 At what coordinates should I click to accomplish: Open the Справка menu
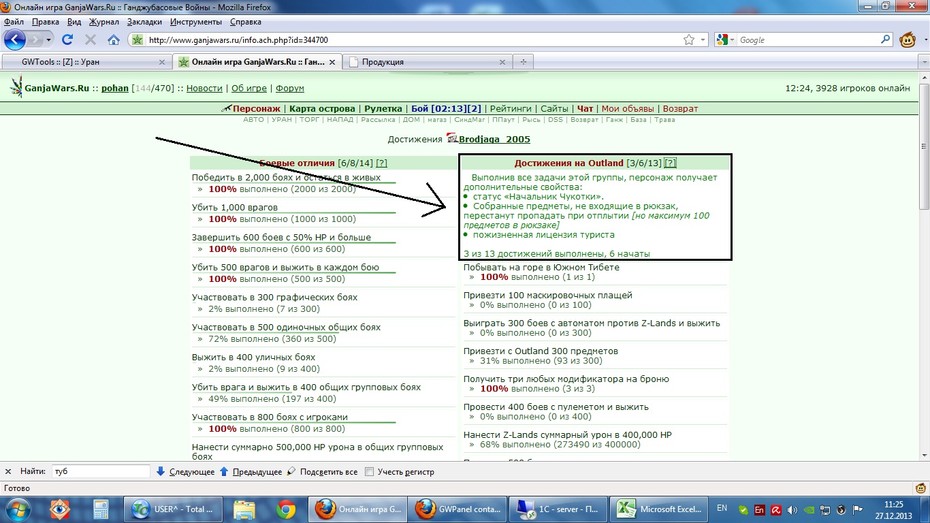(246, 22)
